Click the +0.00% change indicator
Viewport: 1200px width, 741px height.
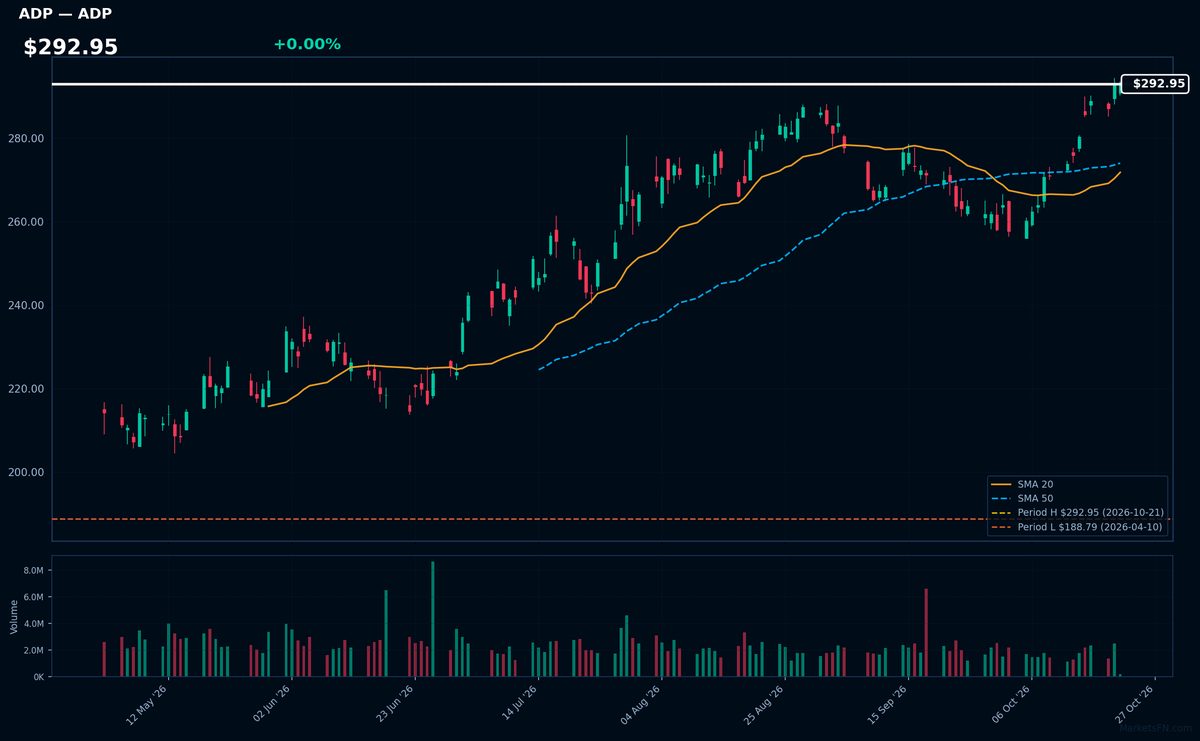[307, 44]
